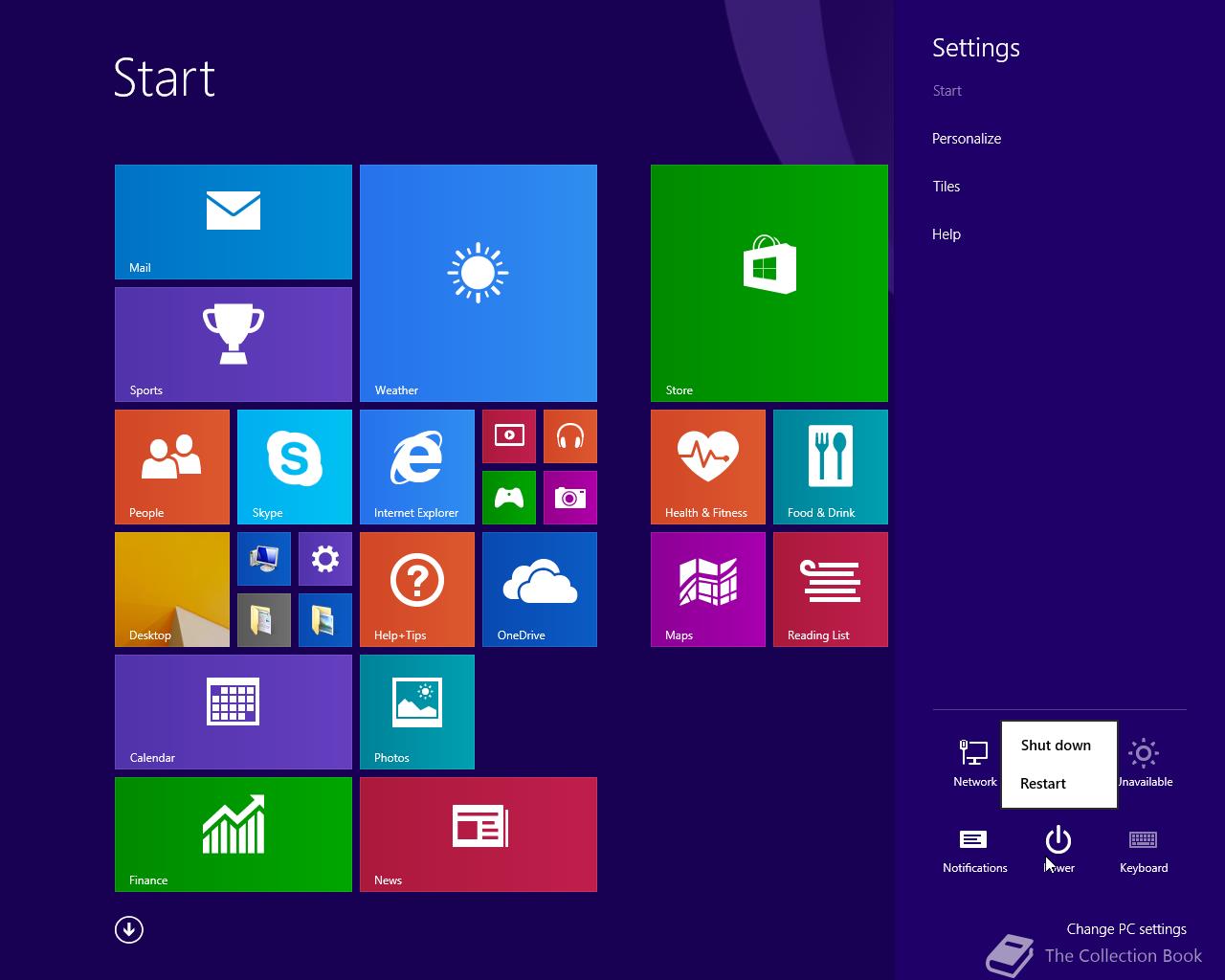Screen dimensions: 1225x980
Task: Open the This PC small tile
Action: point(264,559)
